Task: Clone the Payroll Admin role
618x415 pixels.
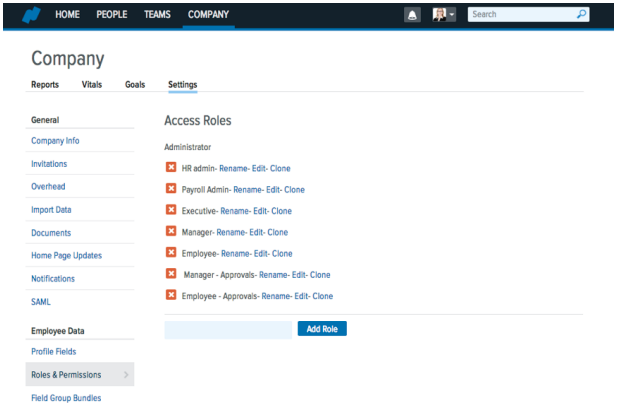Action: tap(294, 190)
